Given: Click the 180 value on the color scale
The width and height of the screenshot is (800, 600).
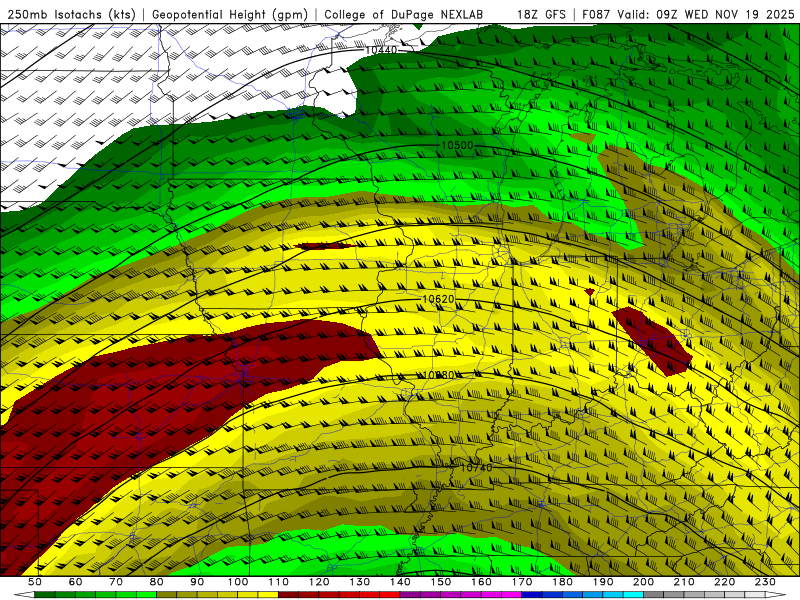Looking at the screenshot, I should (563, 582).
